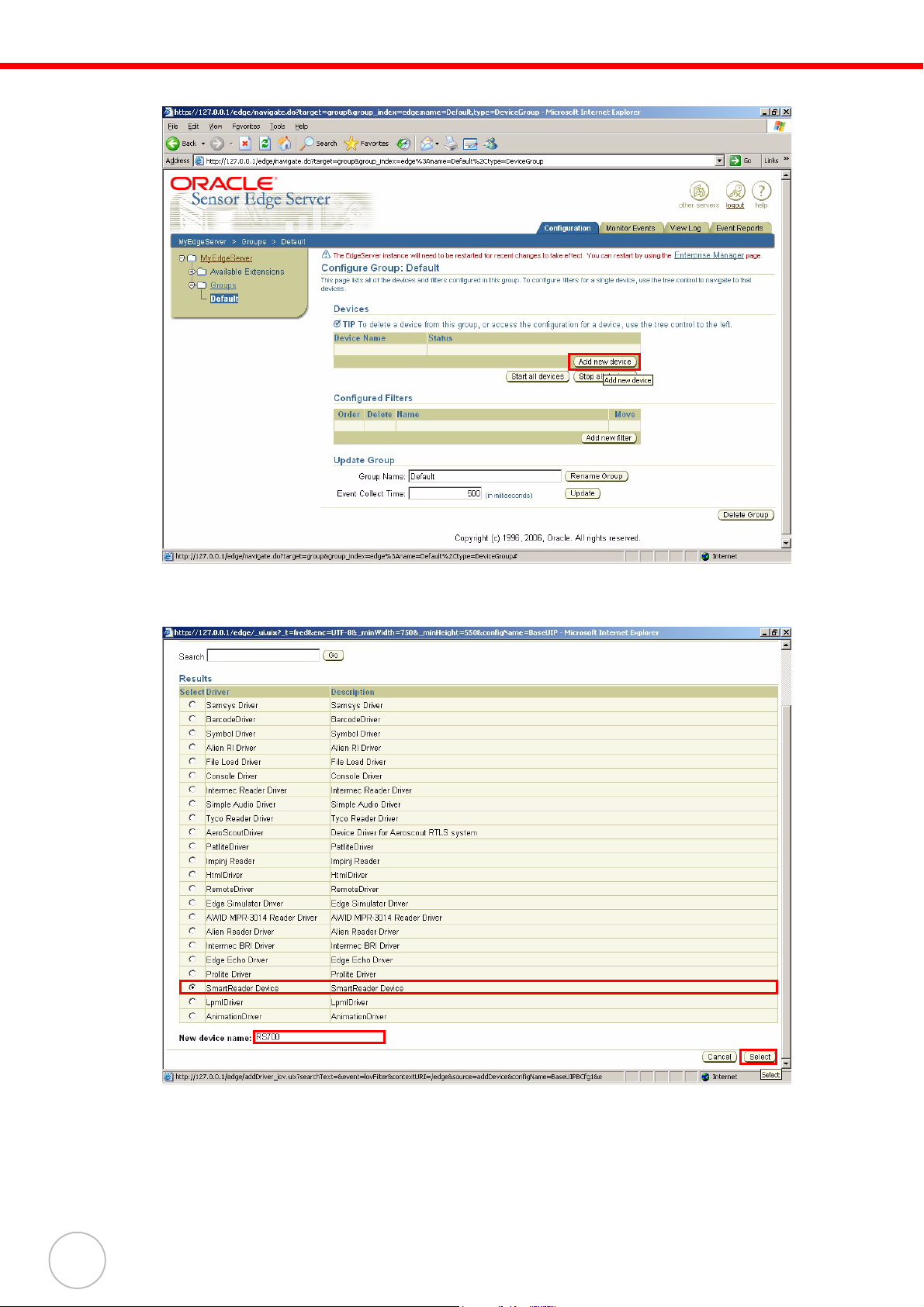Open the Favorites star in the toolbar

coord(351,143)
